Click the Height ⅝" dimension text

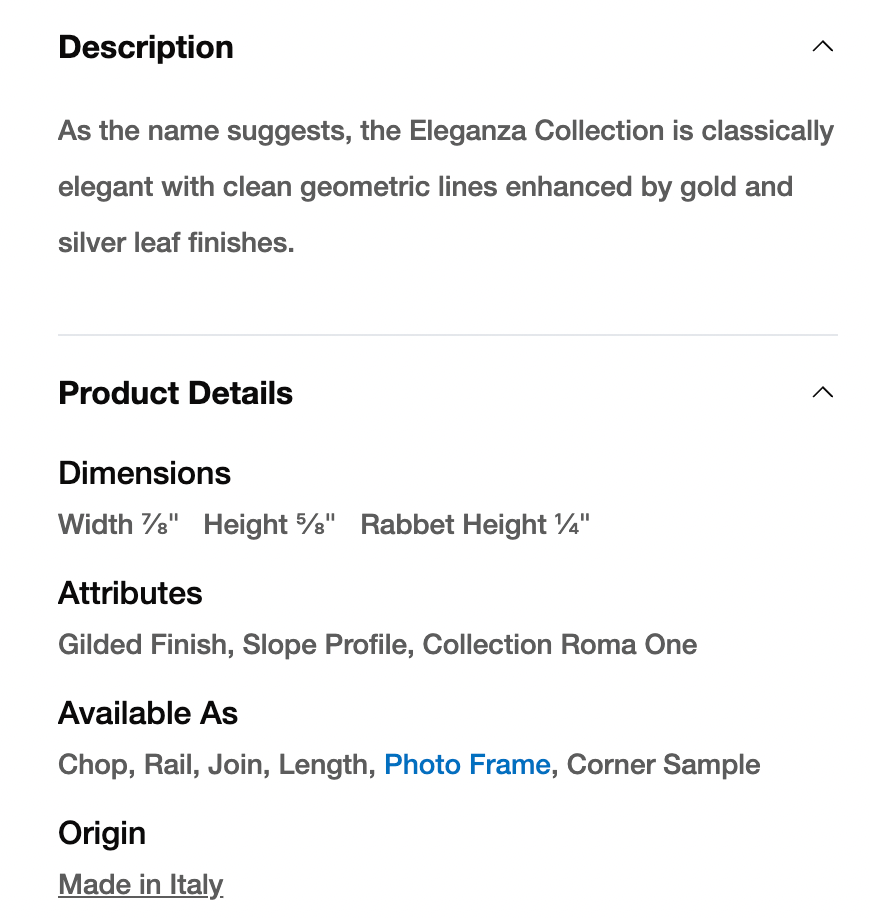pyautogui.click(x=269, y=525)
